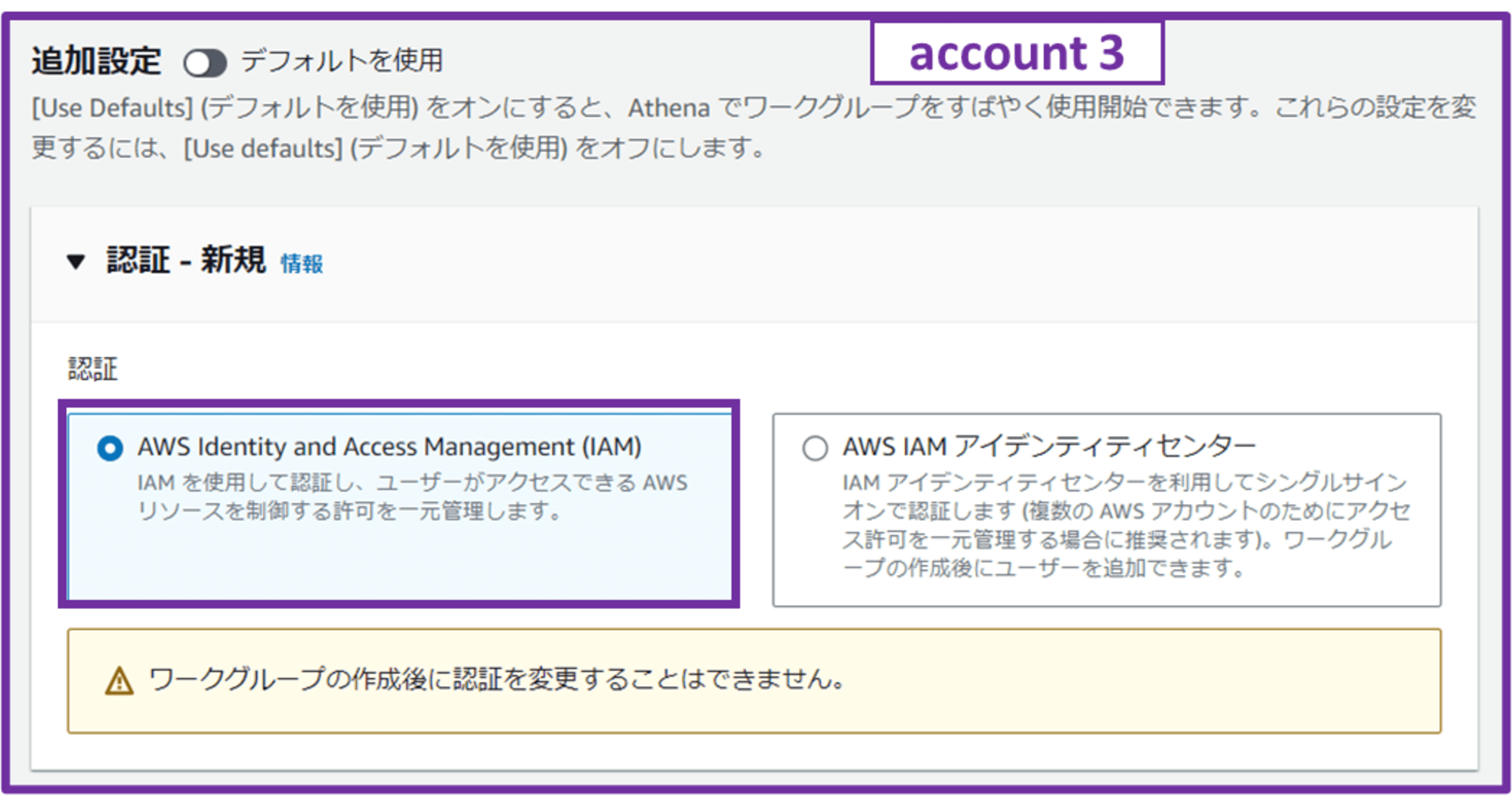This screenshot has height=795, width=1512.
Task: Click the IAM アイデンティティセンターを利用して description text
Action: point(1126,524)
